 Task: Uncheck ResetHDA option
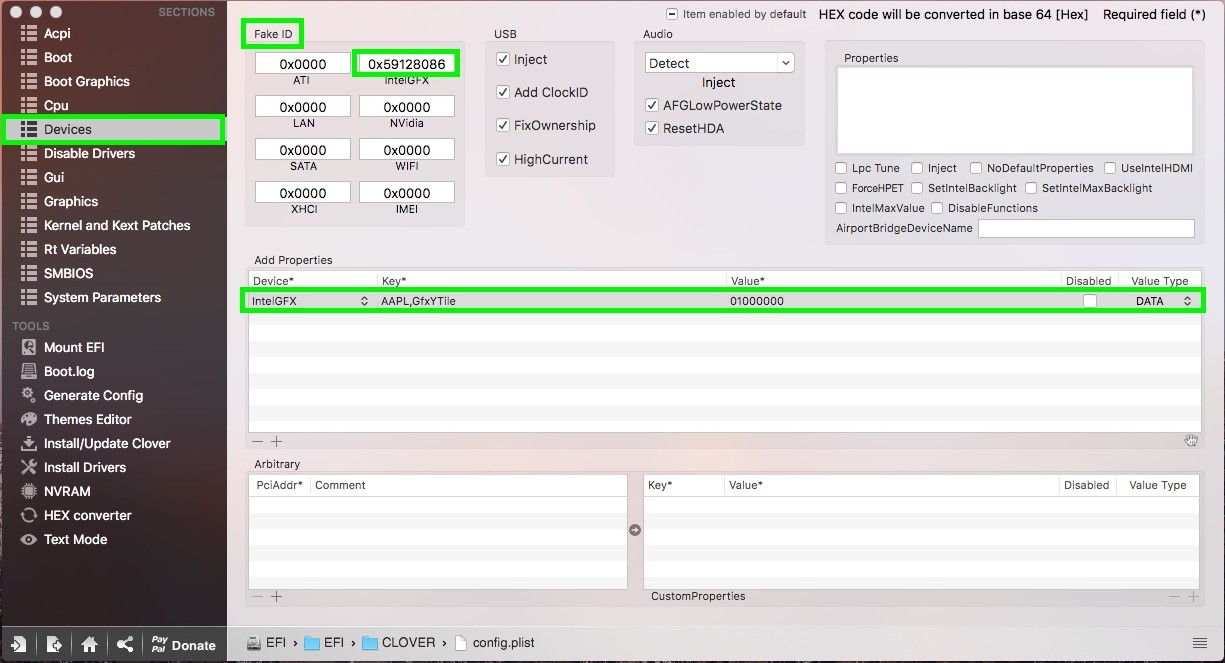click(652, 128)
